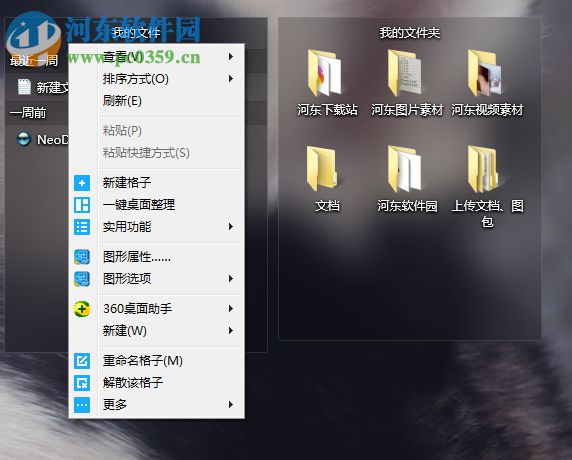Open the 实用功能 menu entry
Viewport: 572px width, 460px height.
pos(156,227)
